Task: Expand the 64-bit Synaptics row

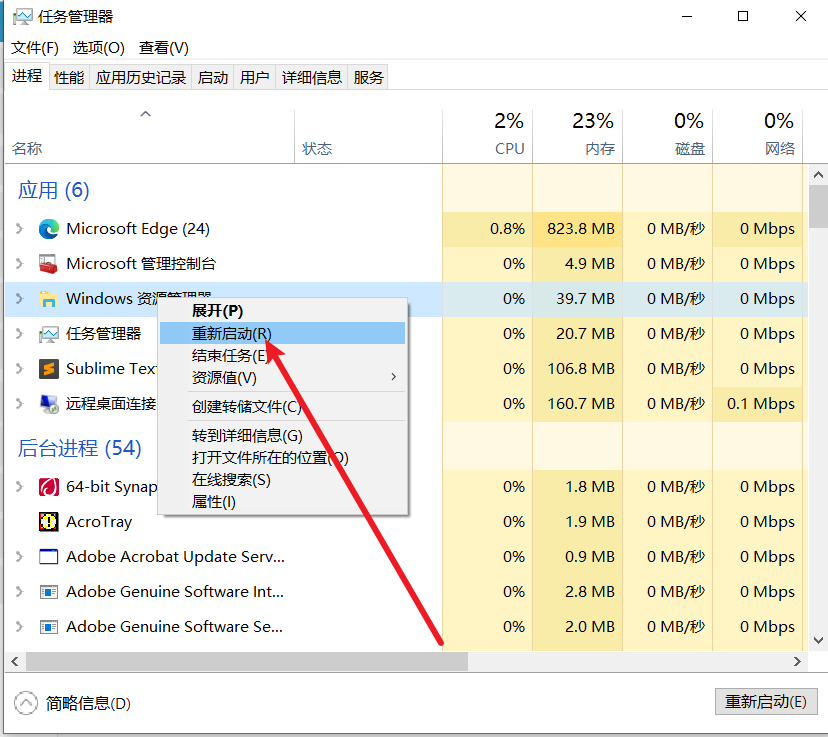Action: pyautogui.click(x=20, y=486)
